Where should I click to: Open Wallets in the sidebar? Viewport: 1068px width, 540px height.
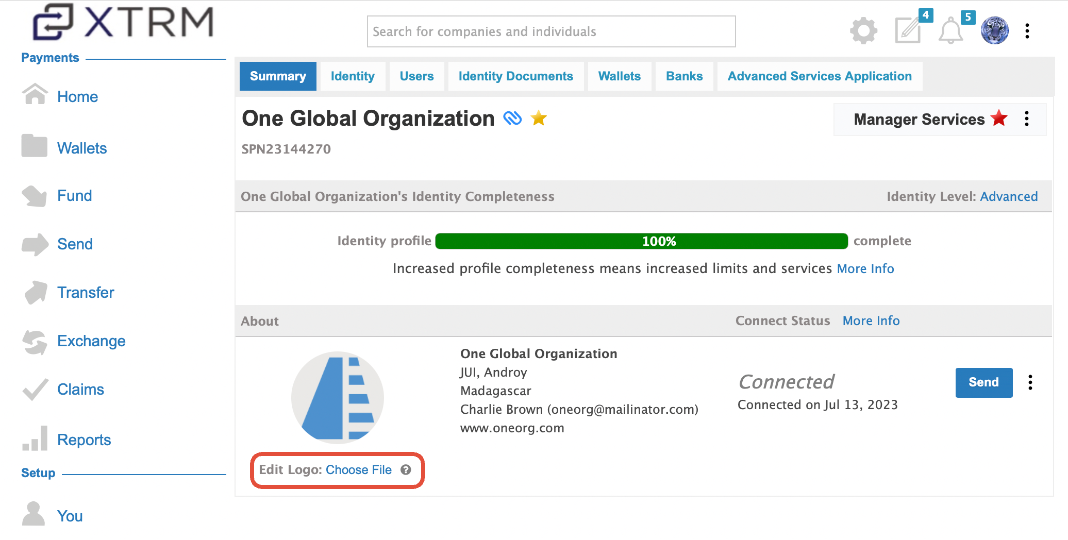[x=82, y=148]
